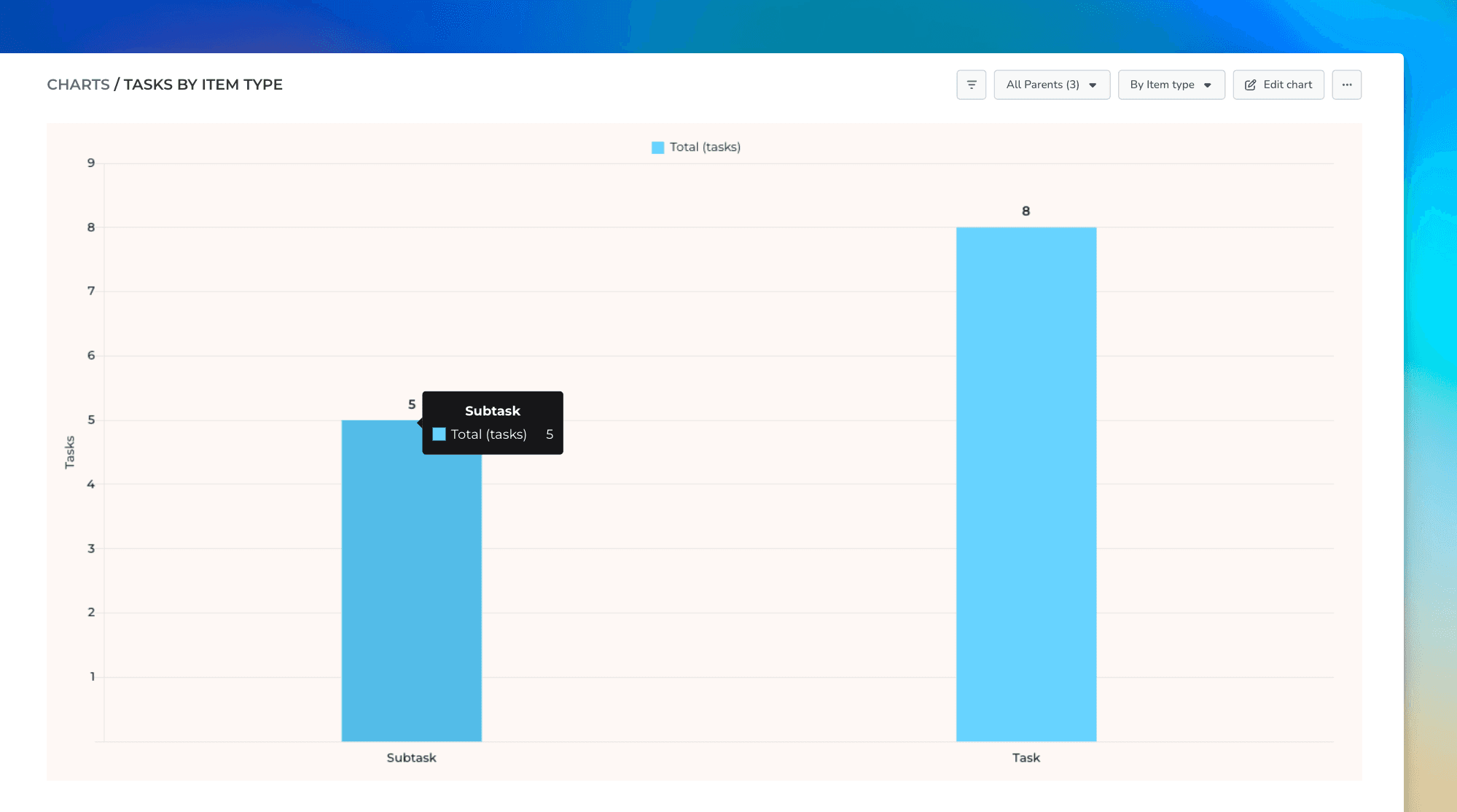Viewport: 1457px width, 812px height.
Task: Click the blue legend color square
Action: pyautogui.click(x=657, y=147)
